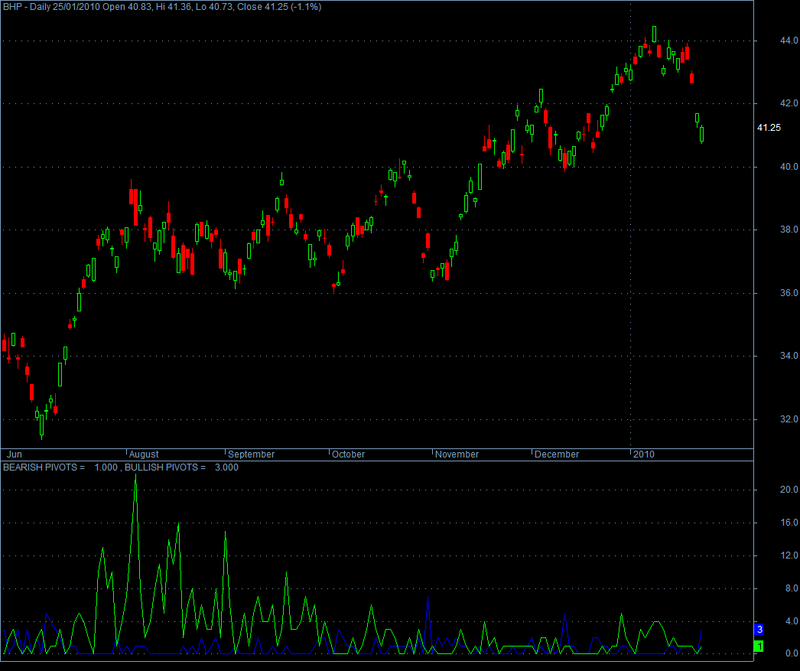Click the BEARISH PIVOTS indicator title
This screenshot has width=800, height=671.
pos(44,467)
